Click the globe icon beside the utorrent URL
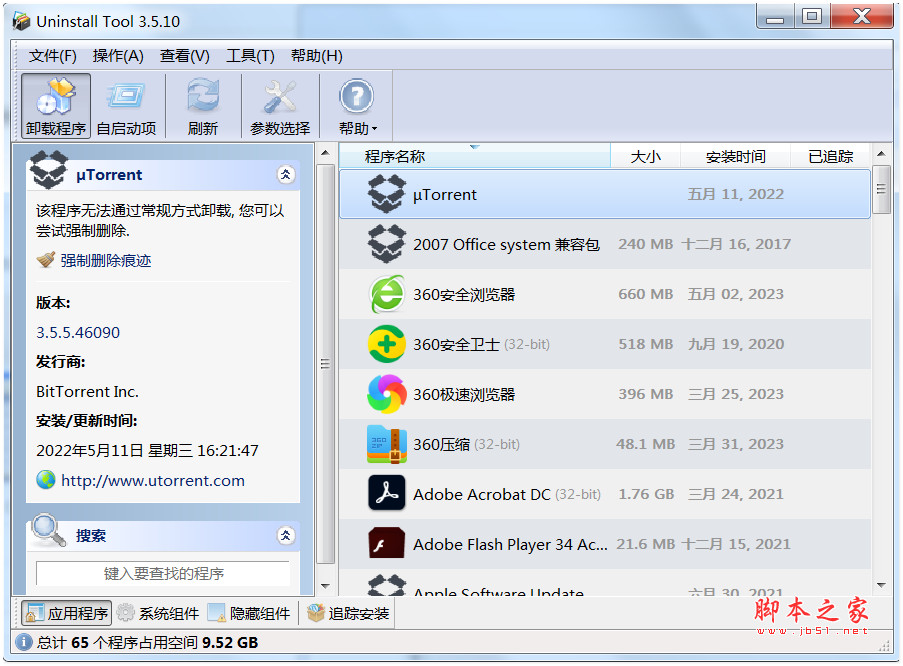Viewport: 903px width, 666px height. 46,480
